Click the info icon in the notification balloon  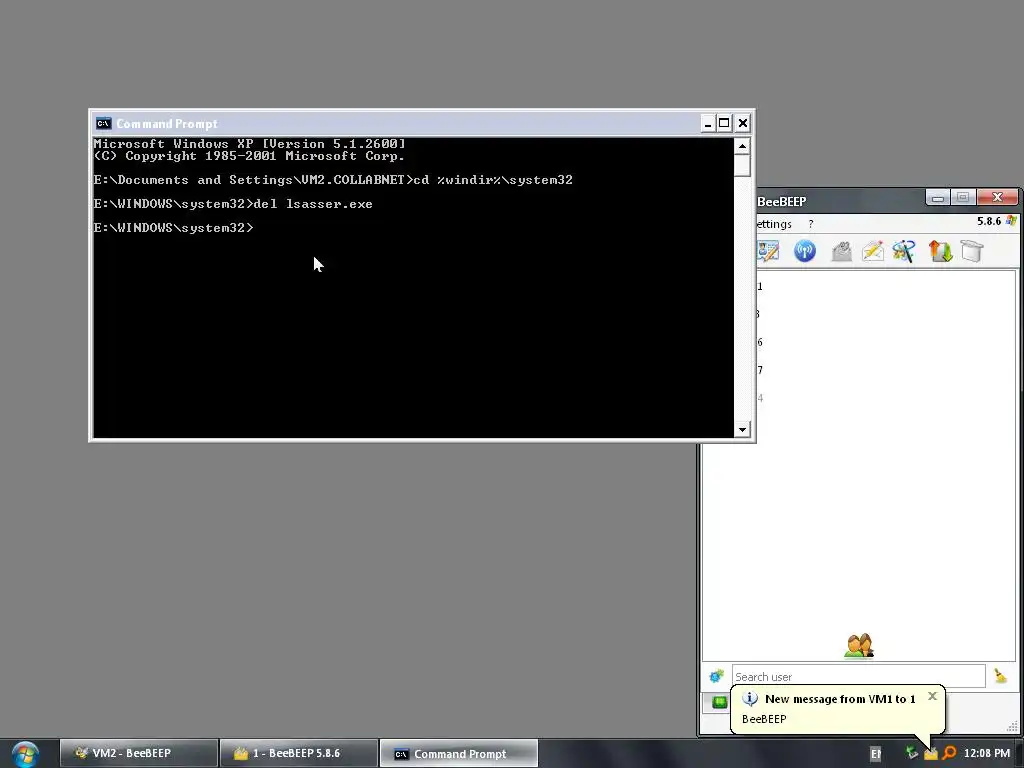tap(750, 698)
